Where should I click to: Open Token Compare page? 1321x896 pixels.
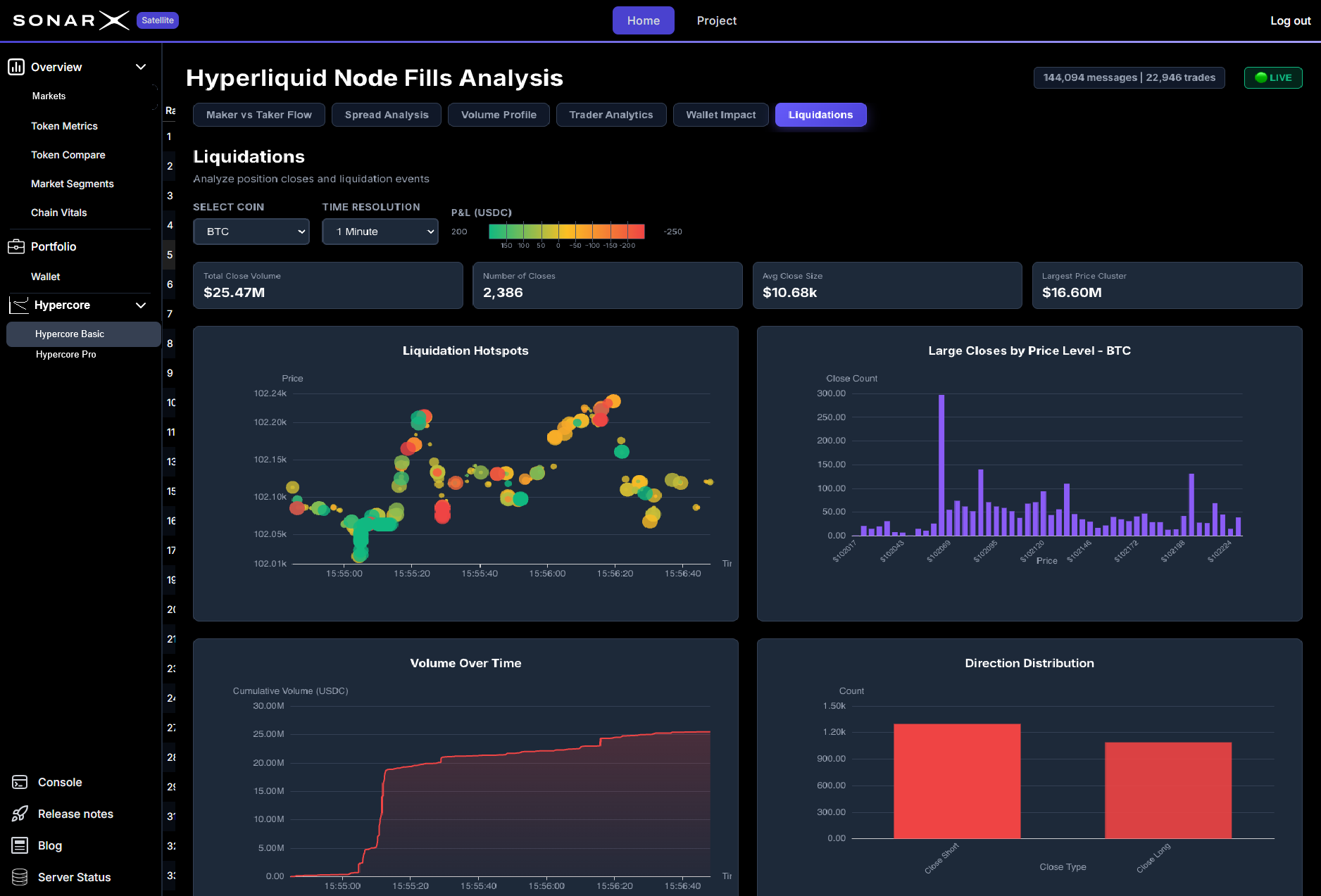68,155
